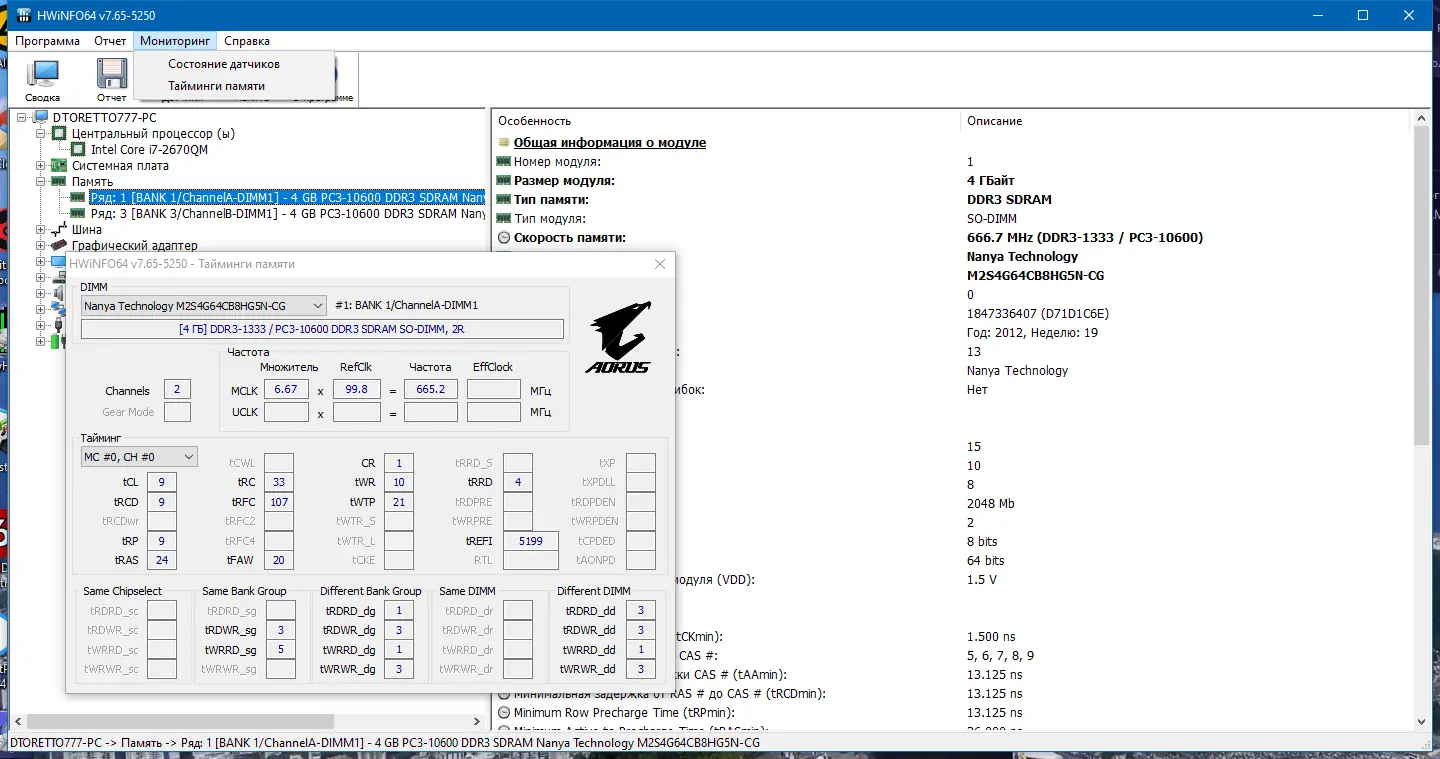Select the DTORETTO777-PC computer icon in tree
This screenshot has height=759, width=1440.
[41, 118]
